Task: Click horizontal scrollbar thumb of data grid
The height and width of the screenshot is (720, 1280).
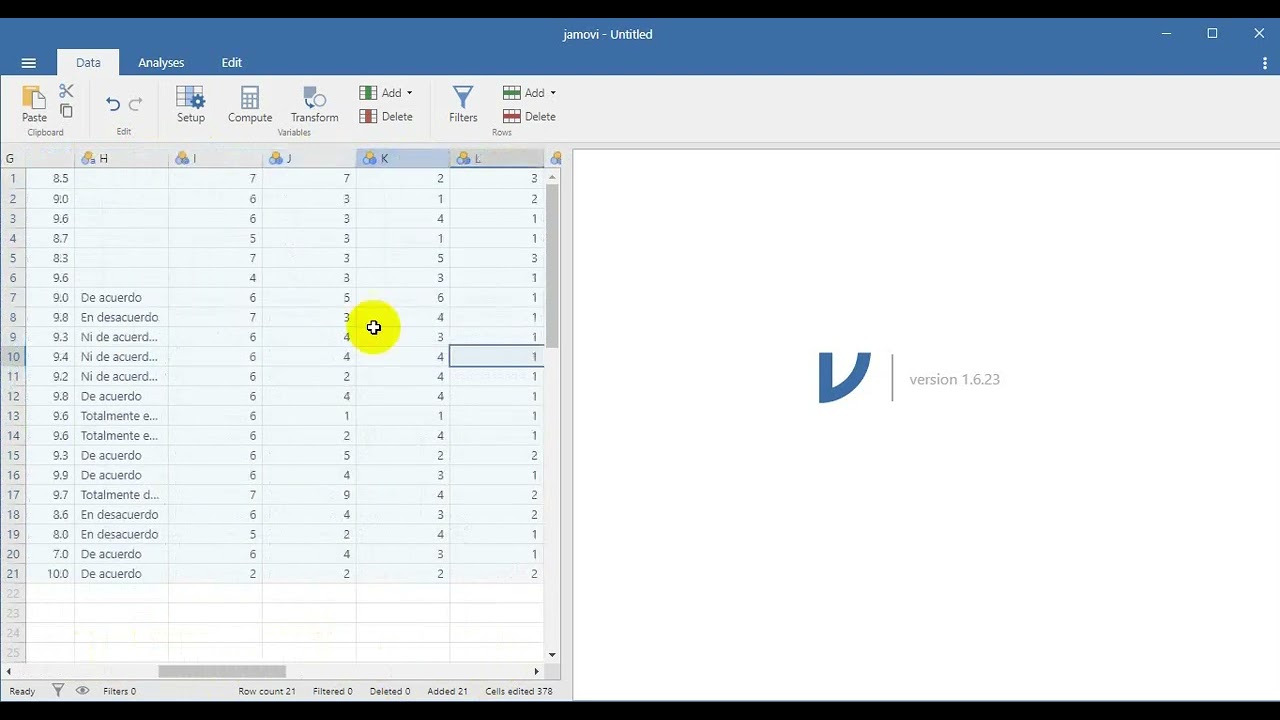Action: pos(222,671)
